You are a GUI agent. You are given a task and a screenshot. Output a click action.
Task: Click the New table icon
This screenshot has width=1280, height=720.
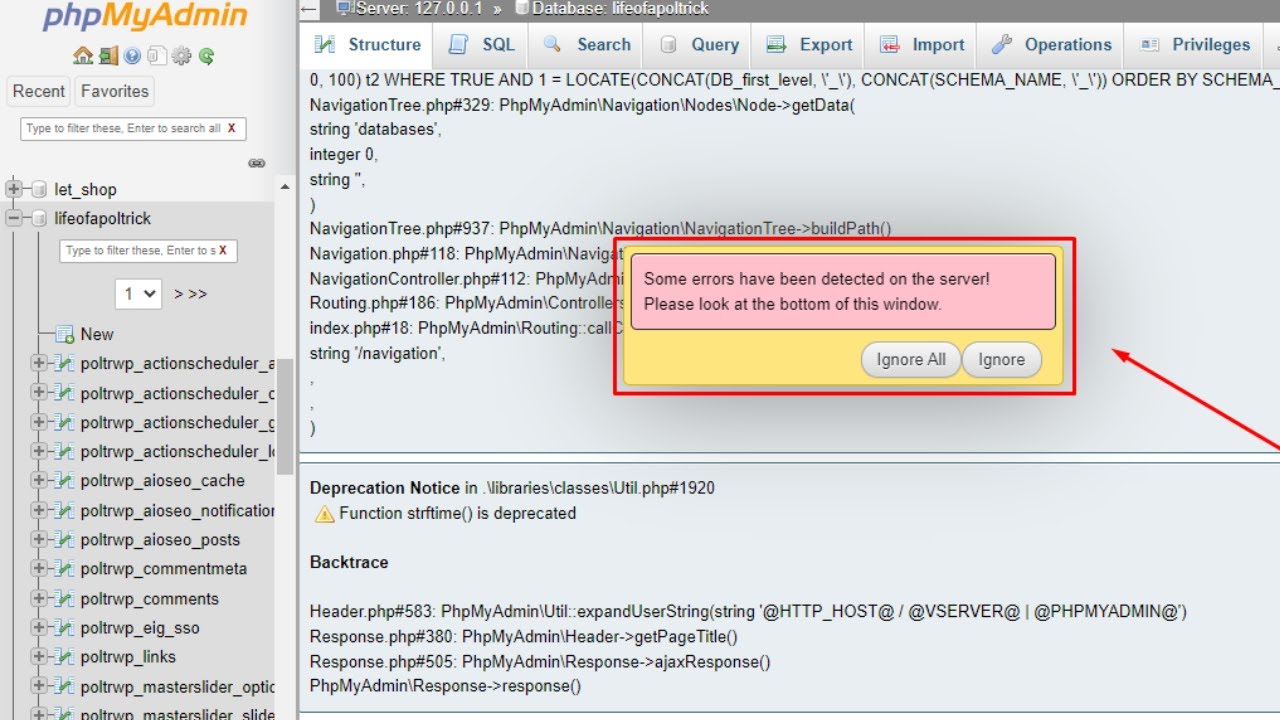pos(65,334)
